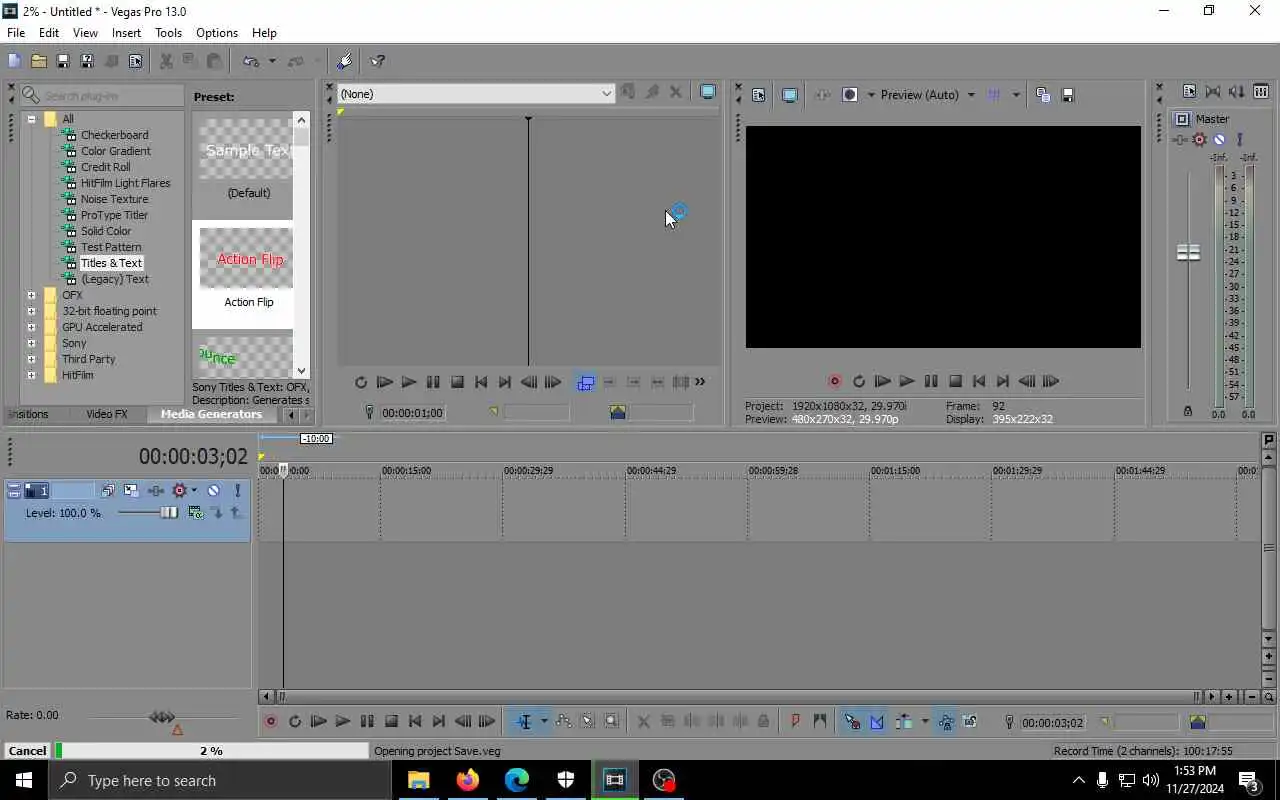
Task: Select the Media Generators tab
Action: (x=211, y=414)
